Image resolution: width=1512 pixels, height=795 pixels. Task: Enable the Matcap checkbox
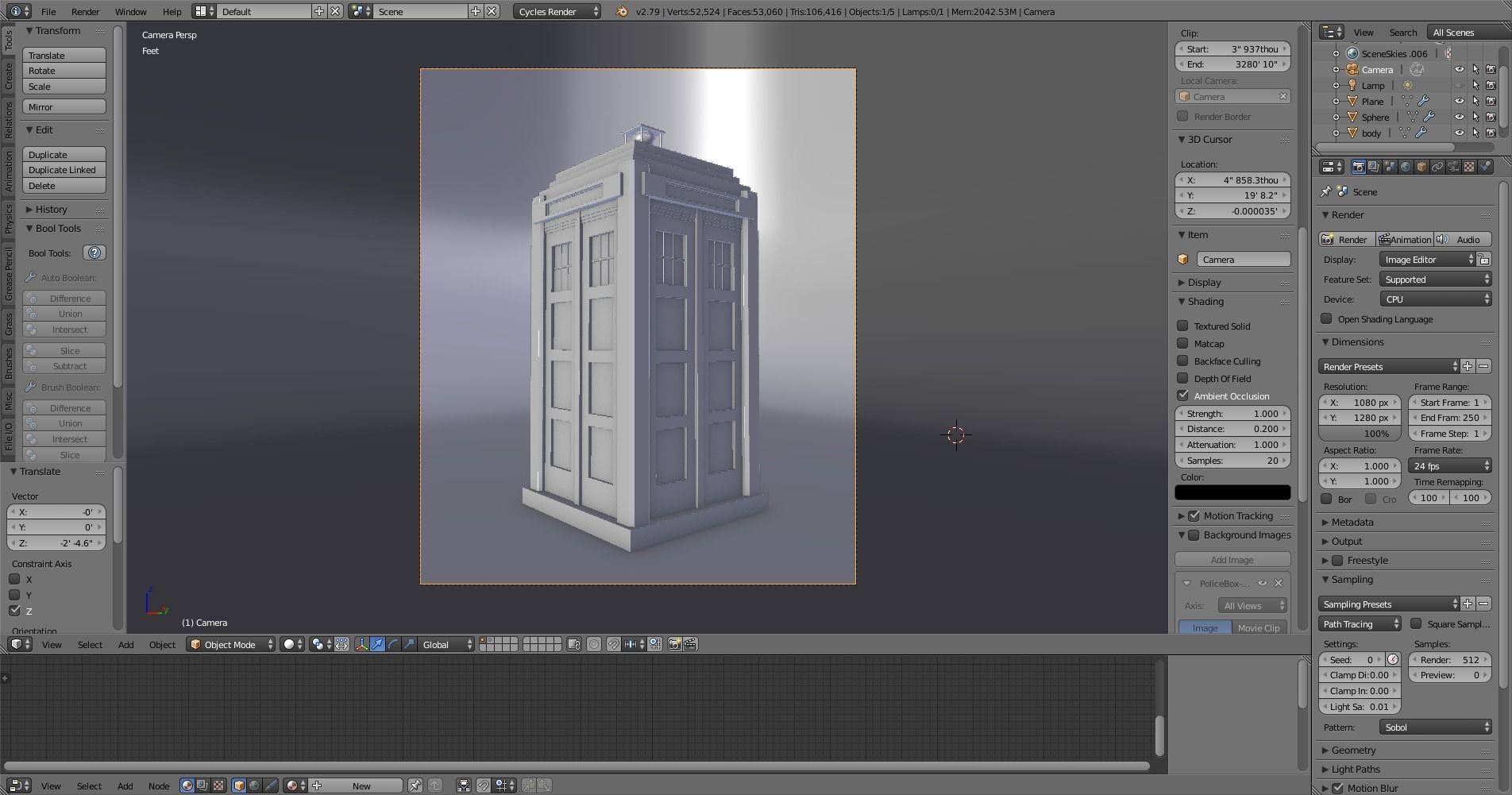[x=1182, y=343]
